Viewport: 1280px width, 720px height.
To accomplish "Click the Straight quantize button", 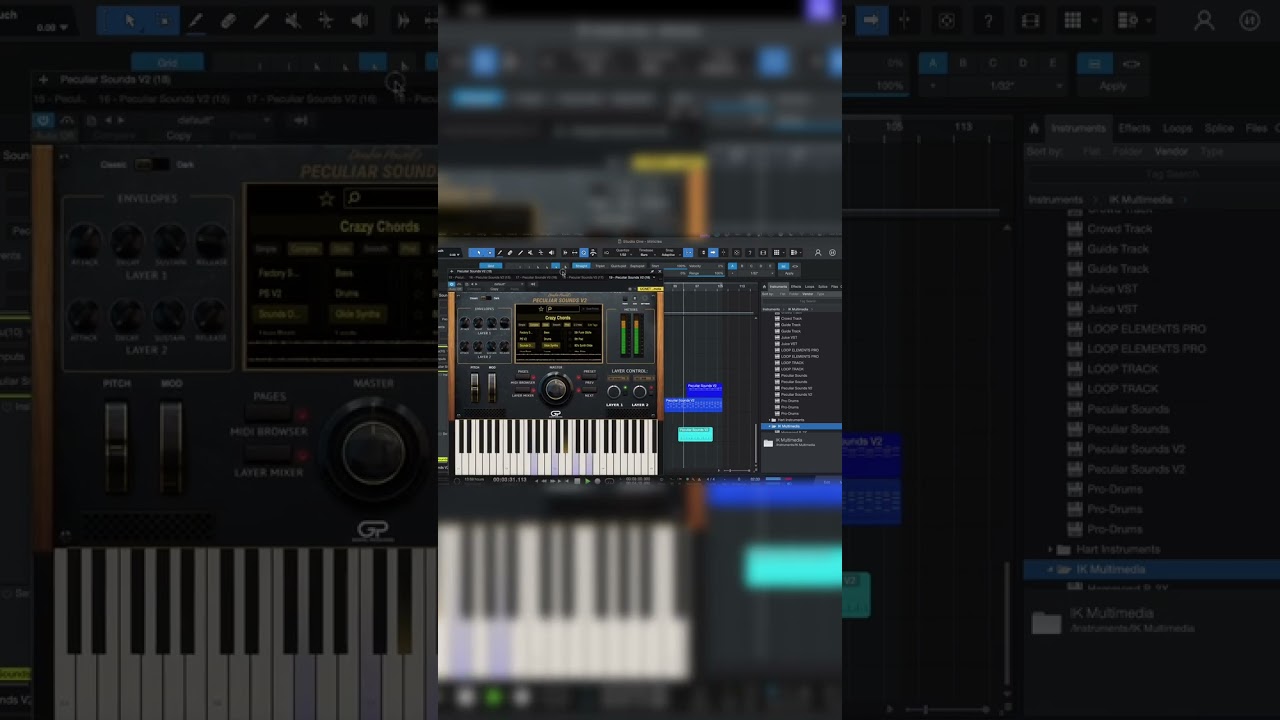I will click(x=581, y=266).
